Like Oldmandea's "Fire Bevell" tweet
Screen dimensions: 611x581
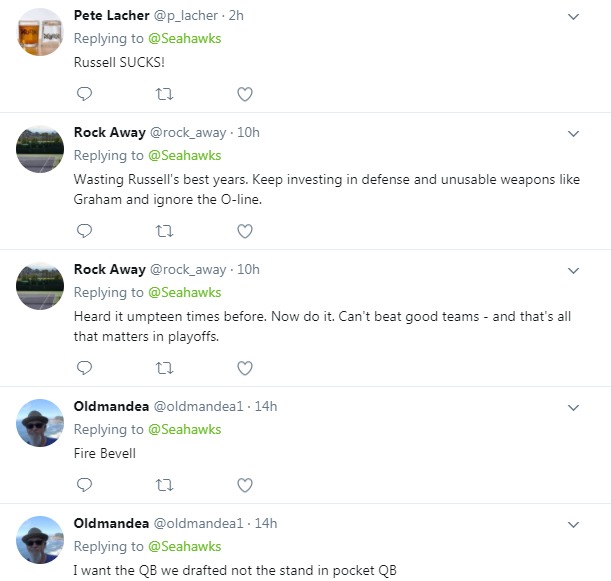(245, 485)
